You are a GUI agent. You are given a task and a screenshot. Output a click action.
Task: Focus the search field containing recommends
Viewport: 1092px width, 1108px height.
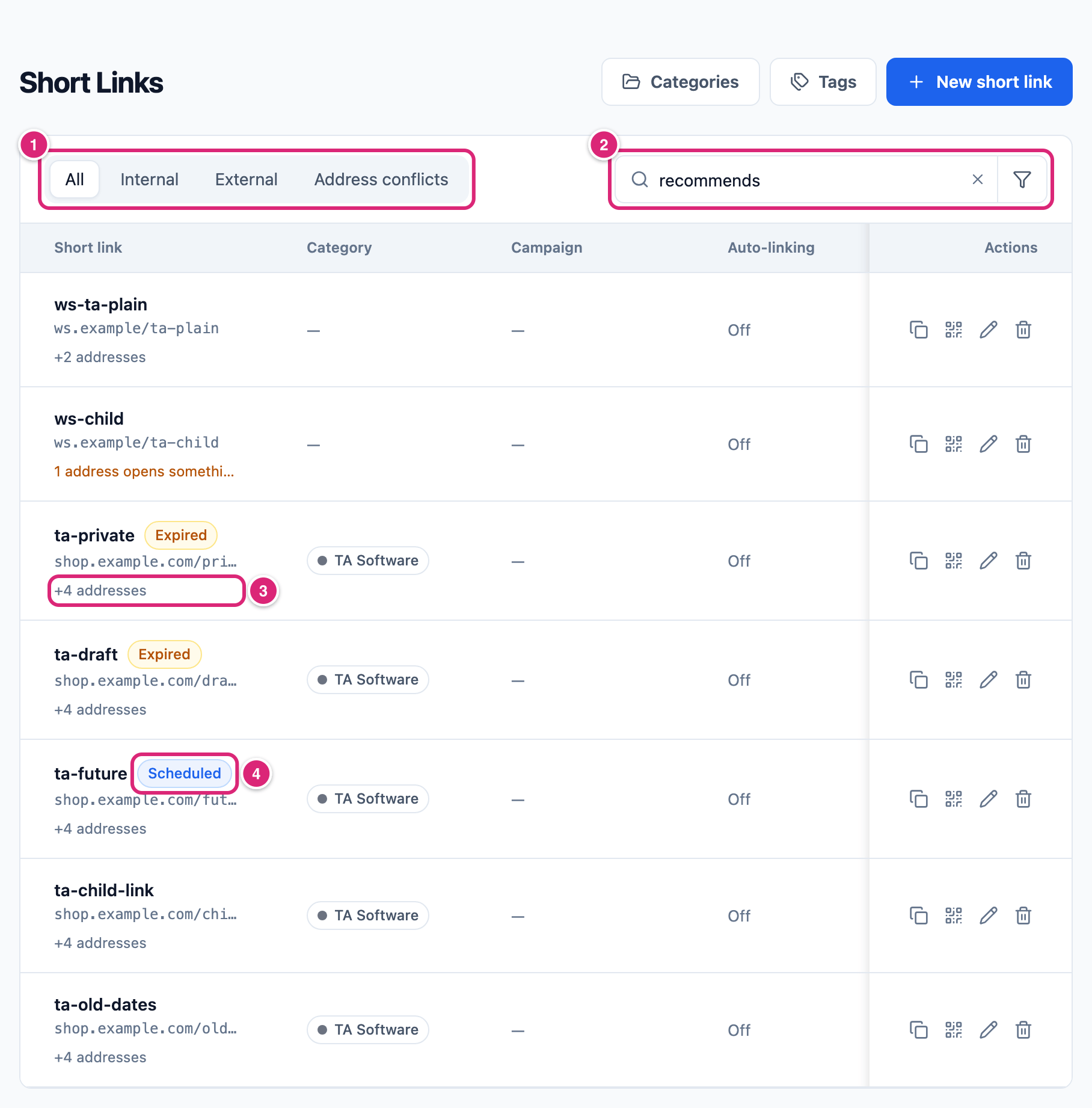coord(806,180)
